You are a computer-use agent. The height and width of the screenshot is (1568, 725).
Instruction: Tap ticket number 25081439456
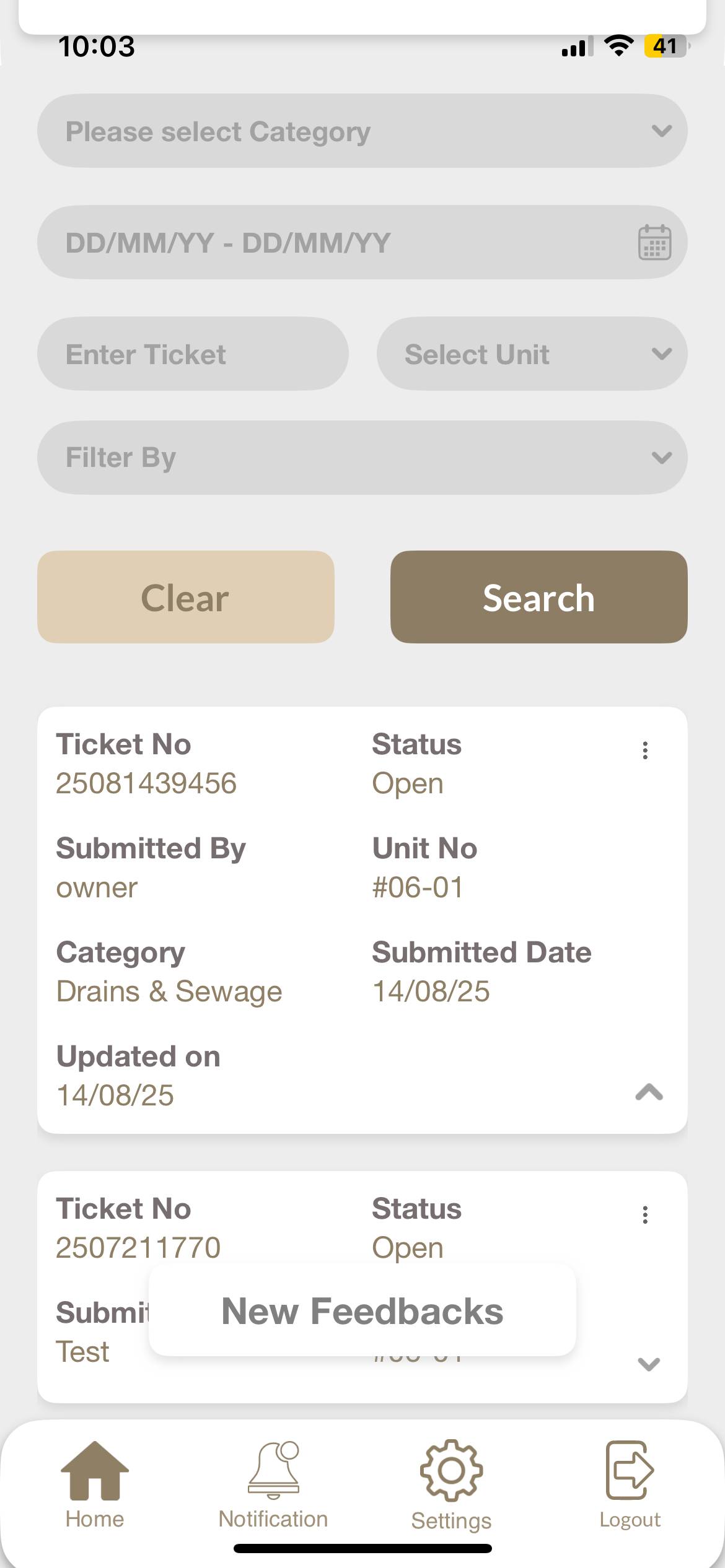146,783
